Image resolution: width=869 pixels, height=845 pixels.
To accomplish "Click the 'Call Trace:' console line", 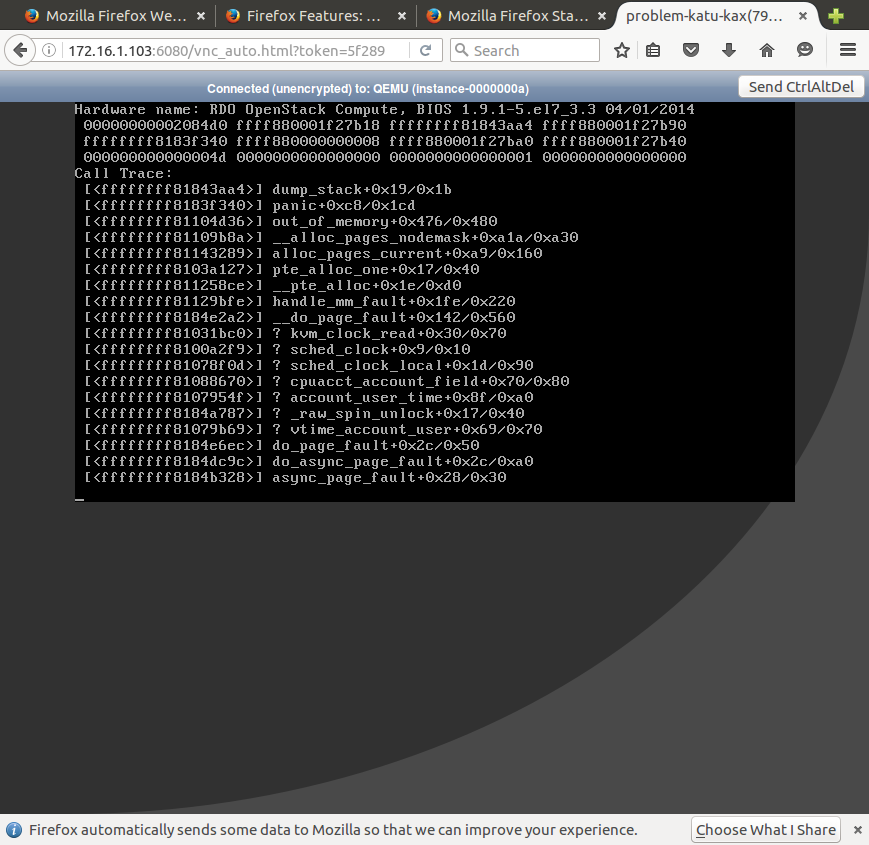I will click(123, 173).
